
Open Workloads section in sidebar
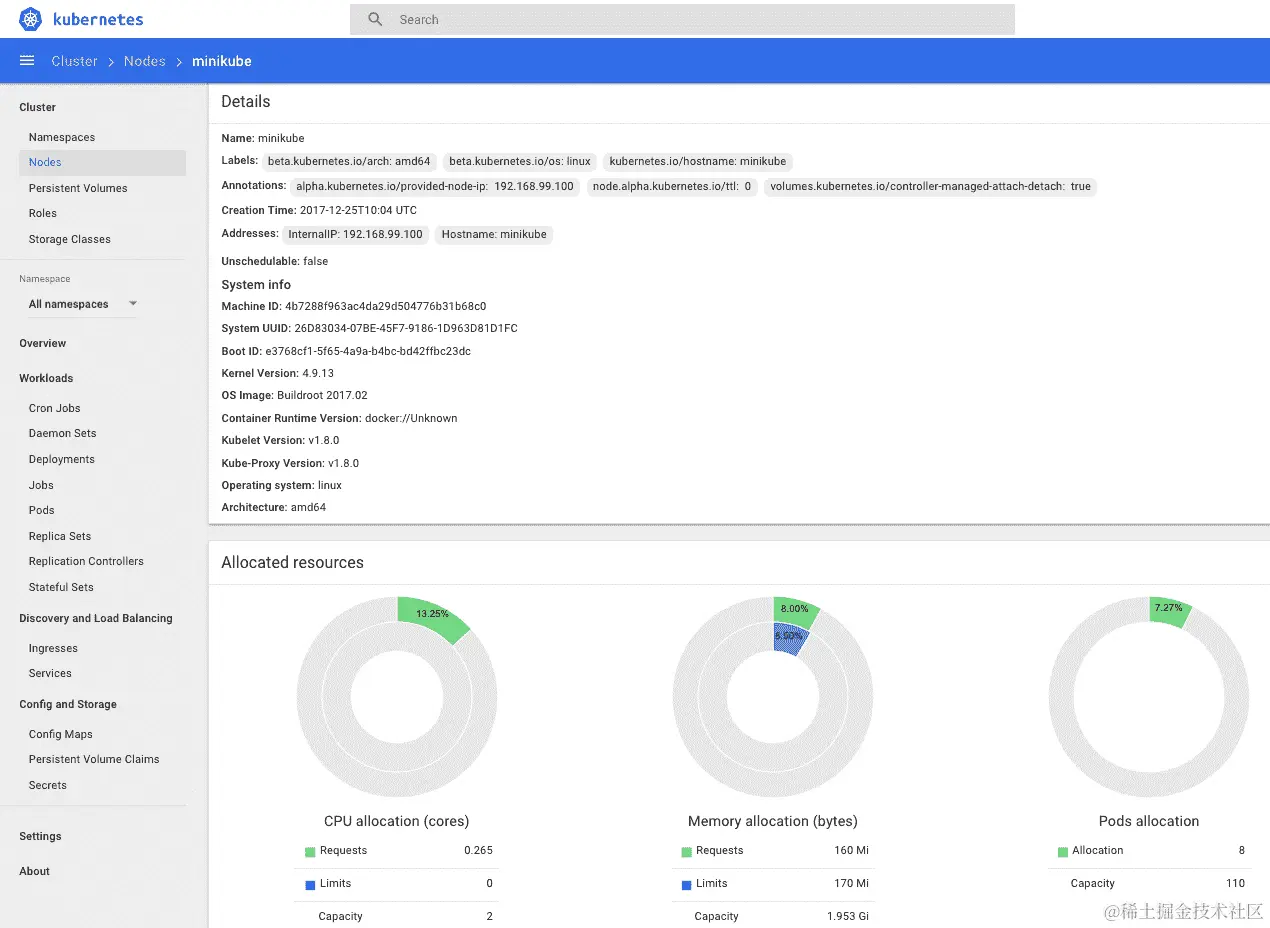46,378
